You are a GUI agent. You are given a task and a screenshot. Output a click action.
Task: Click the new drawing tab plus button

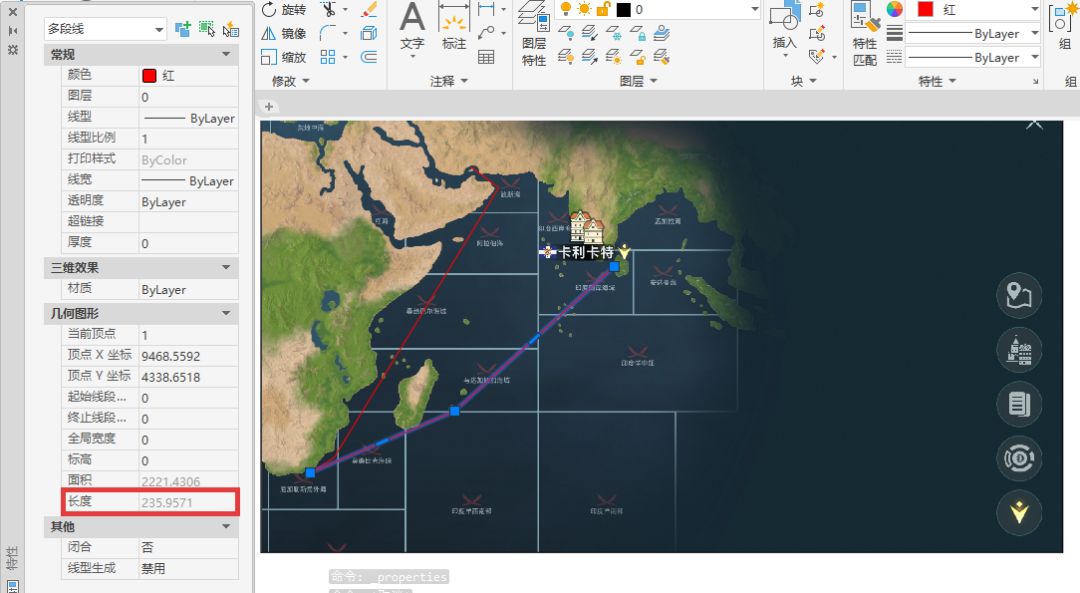coord(269,106)
